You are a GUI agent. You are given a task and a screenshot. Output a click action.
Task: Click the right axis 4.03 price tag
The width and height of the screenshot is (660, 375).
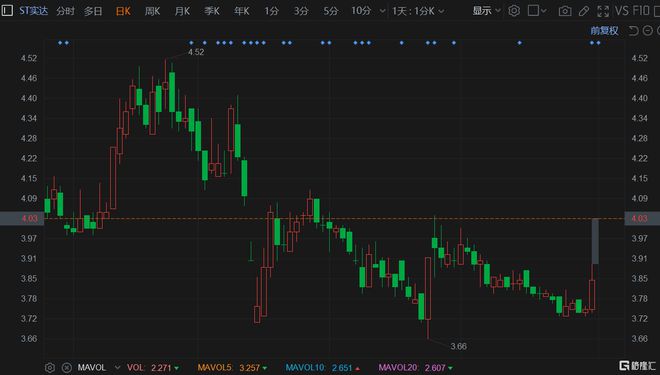(642, 218)
